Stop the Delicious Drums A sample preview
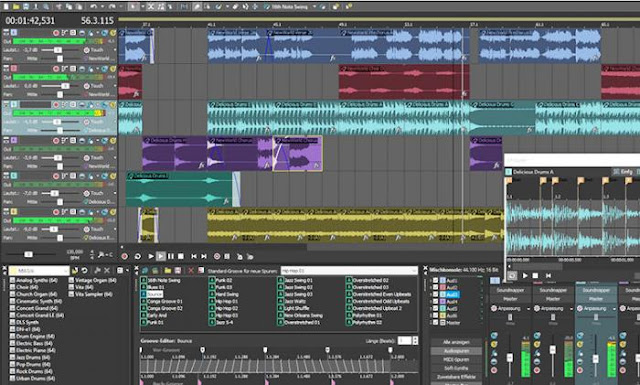The height and width of the screenshot is (385, 640). click(535, 276)
